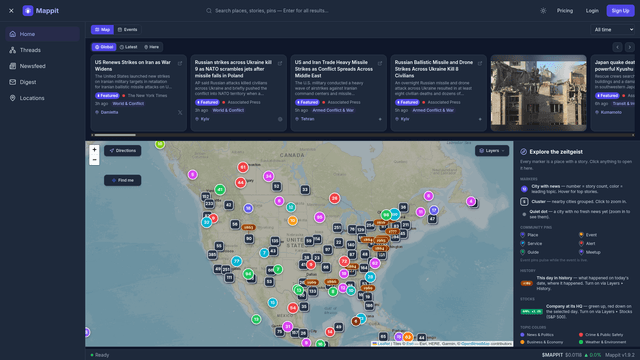Expand the 233 cluster marker
The image size is (640, 360).
coord(209,204)
